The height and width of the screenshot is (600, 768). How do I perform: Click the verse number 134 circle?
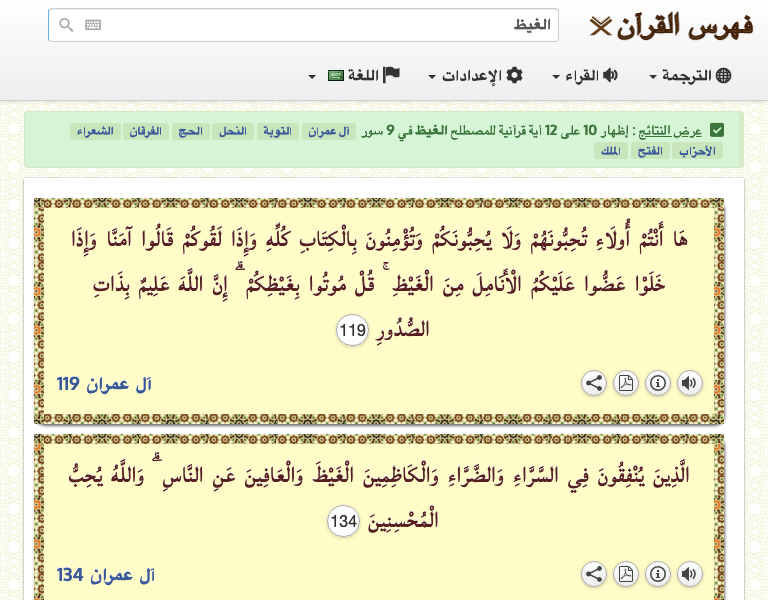coord(343,521)
